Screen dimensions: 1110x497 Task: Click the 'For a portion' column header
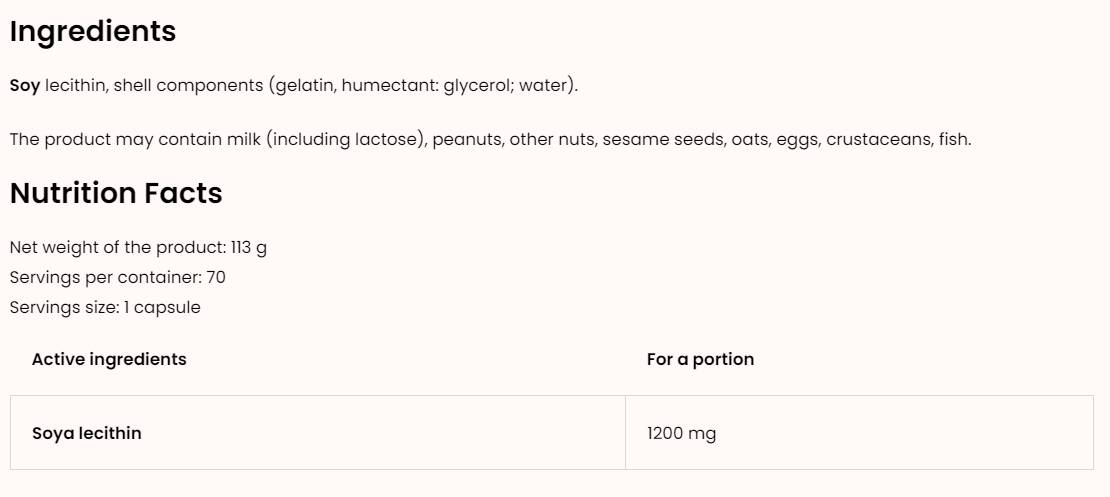[700, 359]
